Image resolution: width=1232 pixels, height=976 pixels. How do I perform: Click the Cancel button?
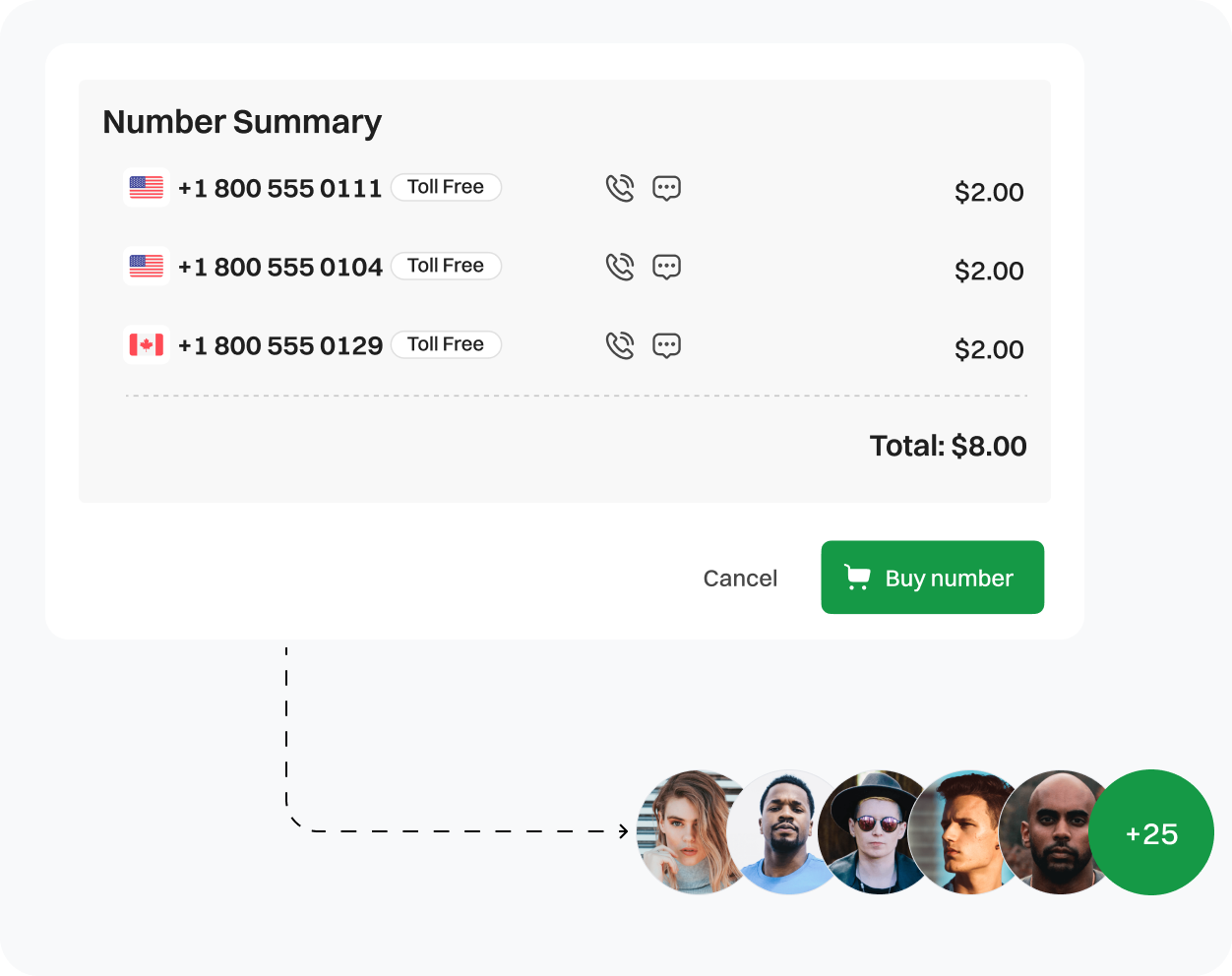click(740, 578)
